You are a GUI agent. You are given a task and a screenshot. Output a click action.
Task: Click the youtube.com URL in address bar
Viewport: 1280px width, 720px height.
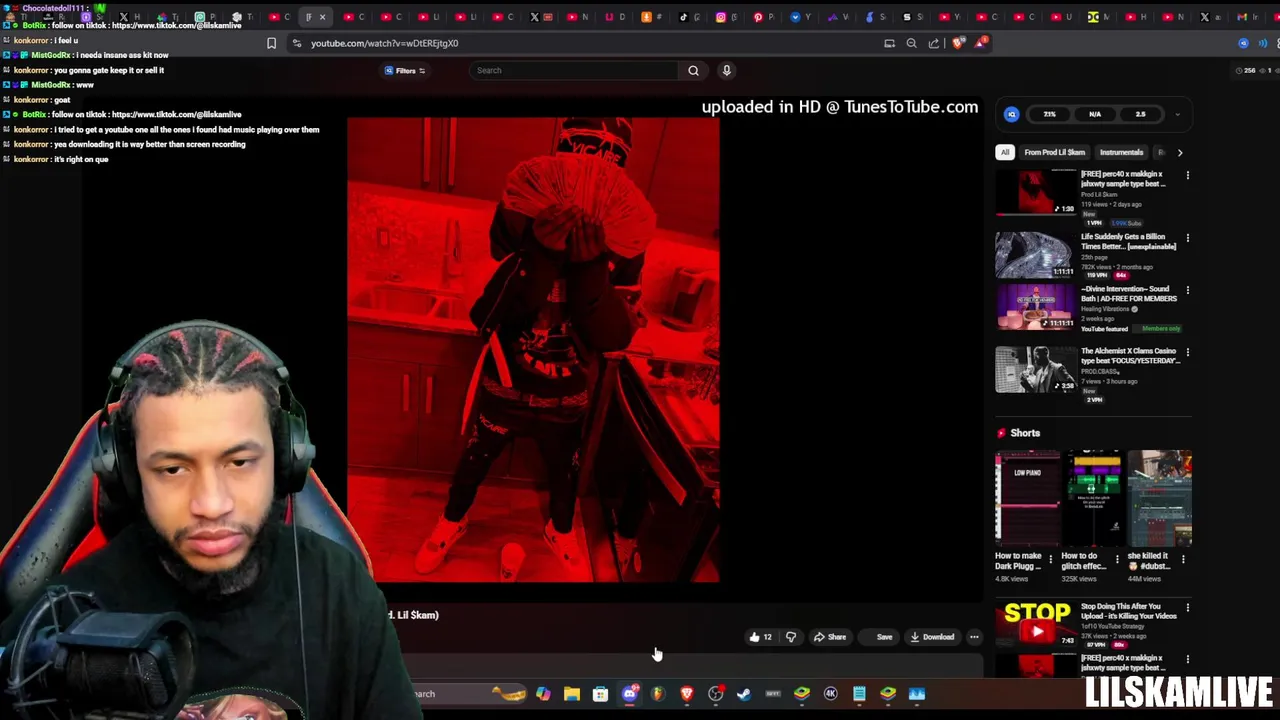[384, 43]
